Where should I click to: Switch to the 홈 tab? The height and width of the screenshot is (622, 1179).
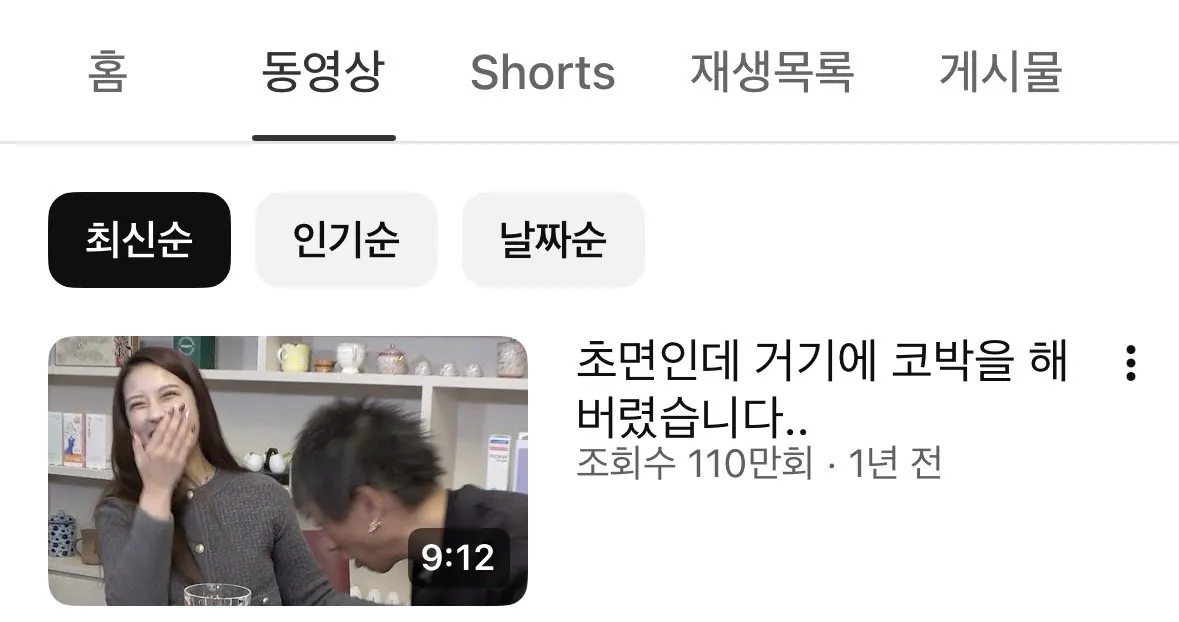point(108,72)
